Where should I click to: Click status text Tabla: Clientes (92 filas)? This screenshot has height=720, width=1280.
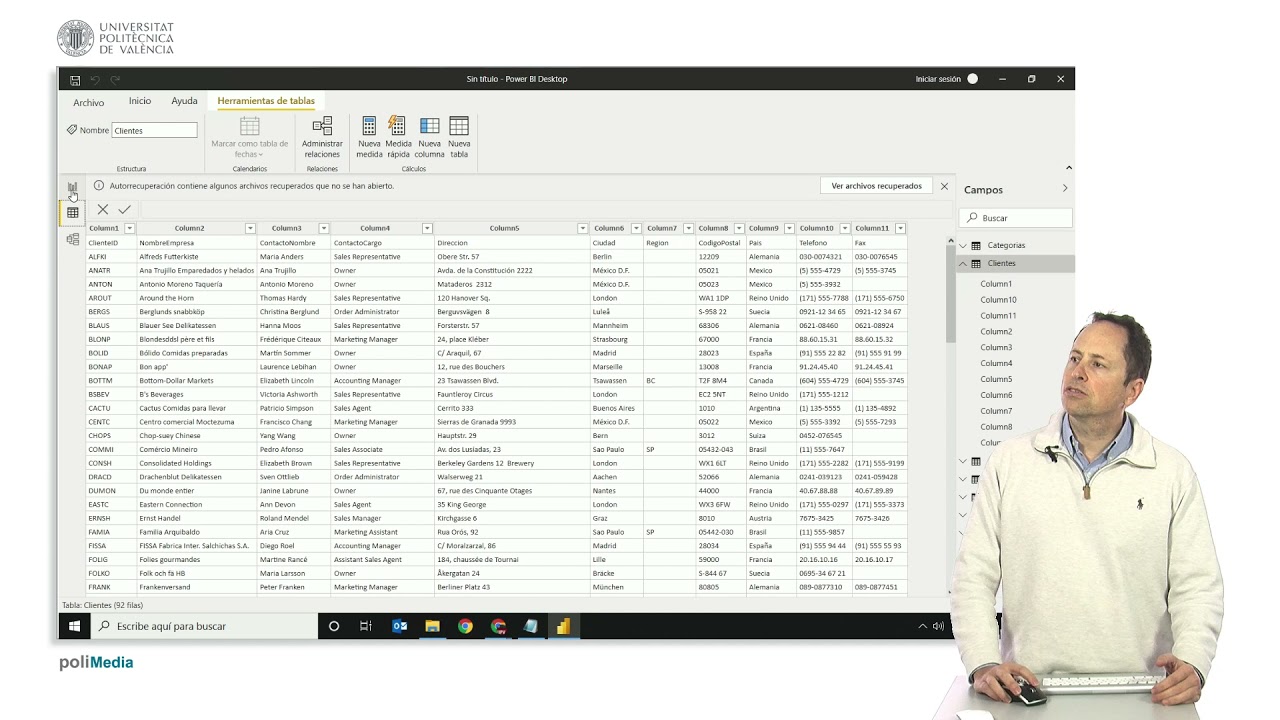click(103, 606)
